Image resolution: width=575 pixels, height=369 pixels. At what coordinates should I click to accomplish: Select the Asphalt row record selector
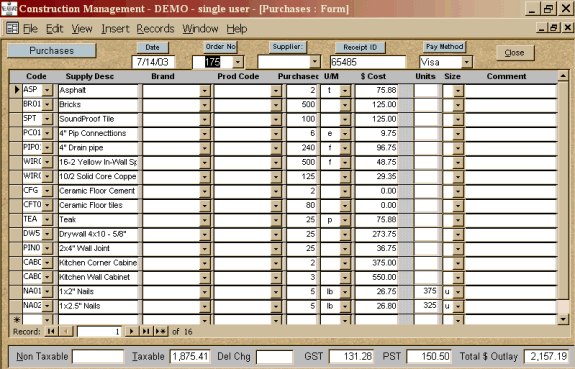point(16,90)
